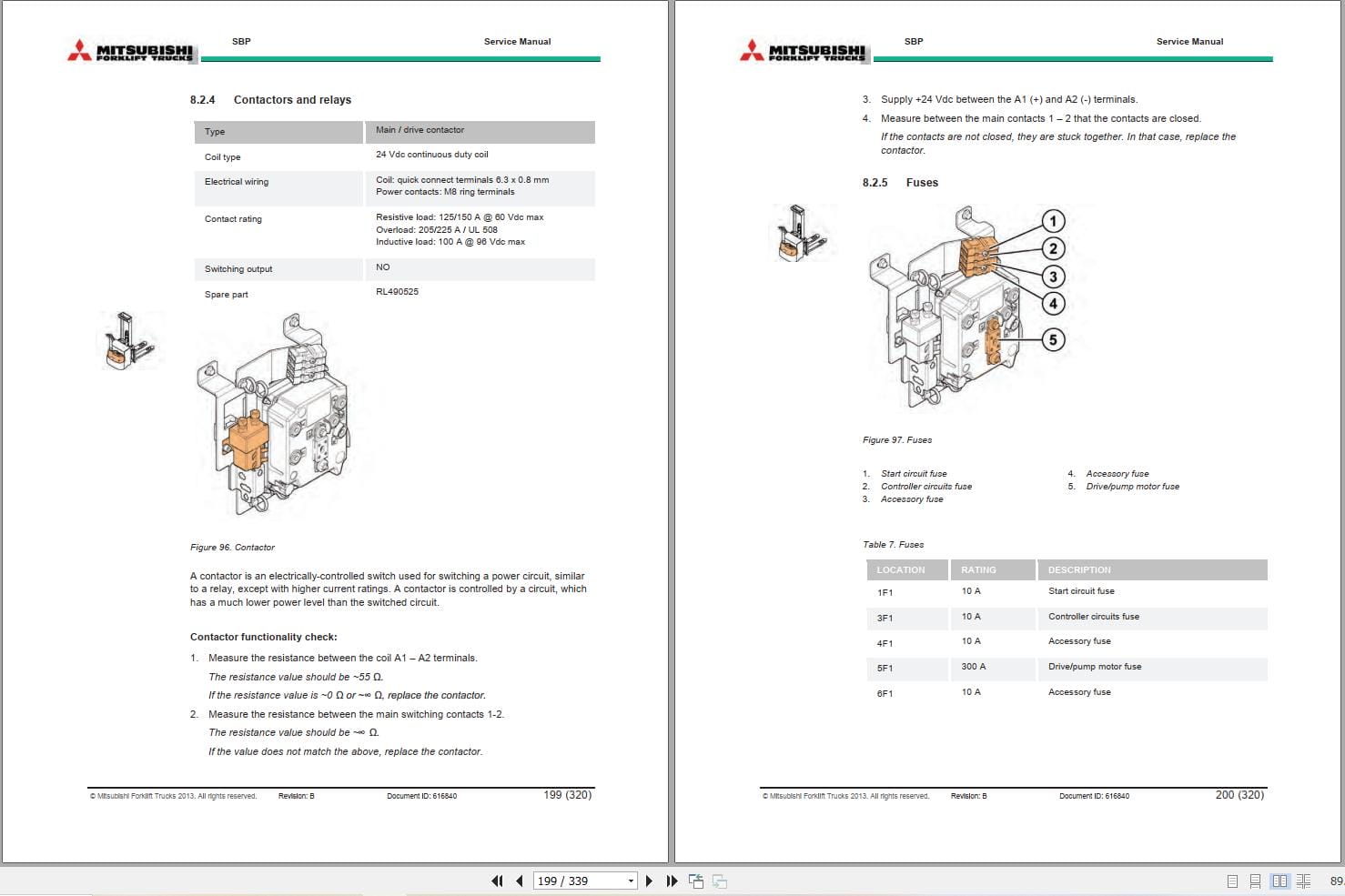Click the Mitsubishi logo on page 199
The height and width of the screenshot is (896, 1345).
point(131,51)
